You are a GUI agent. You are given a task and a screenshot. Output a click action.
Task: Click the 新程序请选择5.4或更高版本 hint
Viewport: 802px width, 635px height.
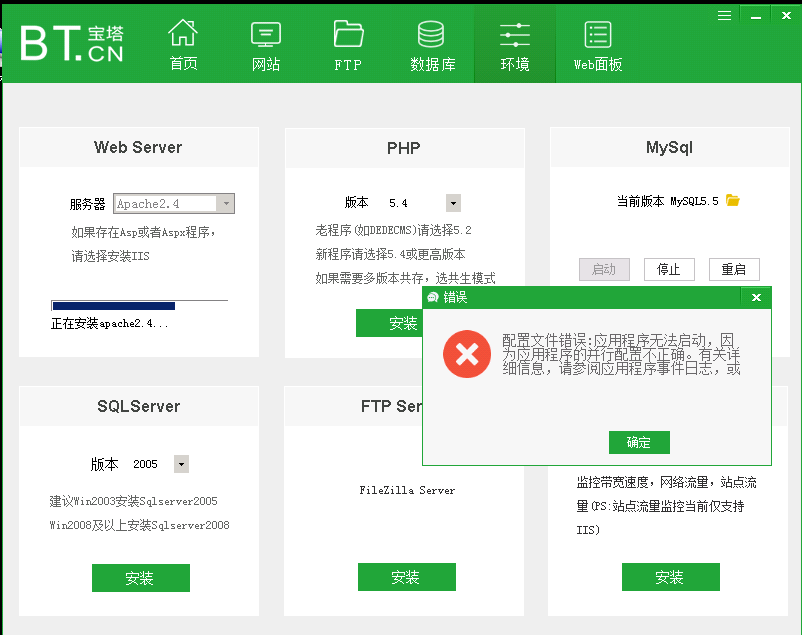(x=390, y=254)
